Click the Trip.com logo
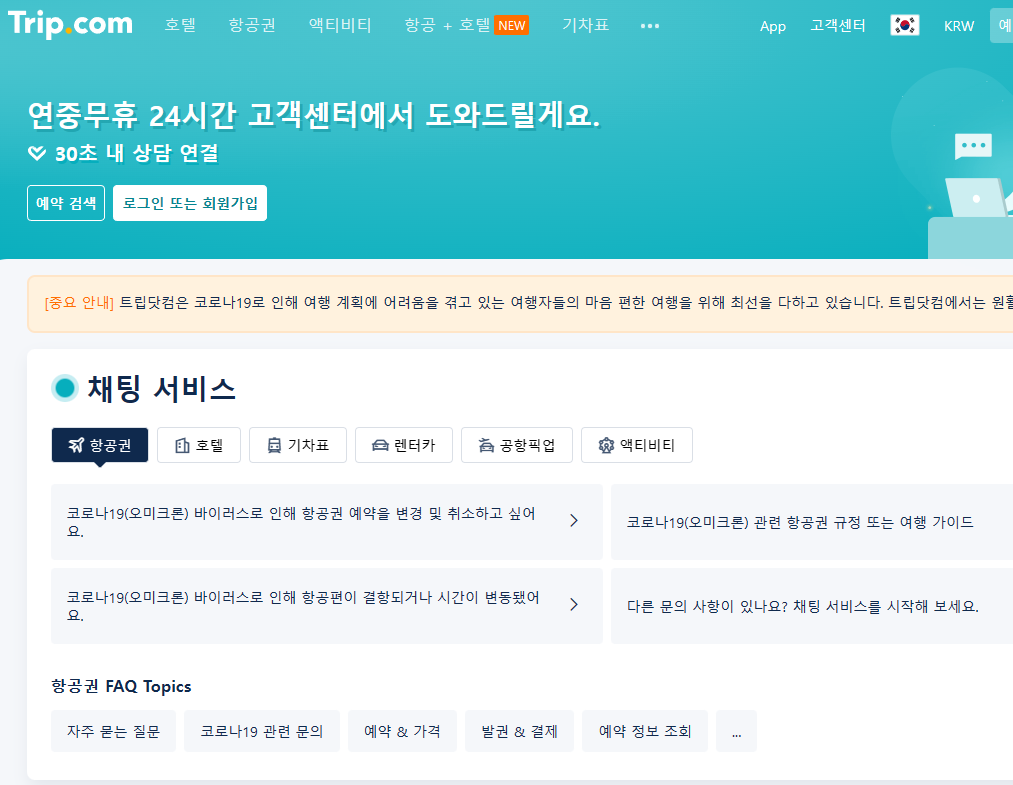 point(70,24)
